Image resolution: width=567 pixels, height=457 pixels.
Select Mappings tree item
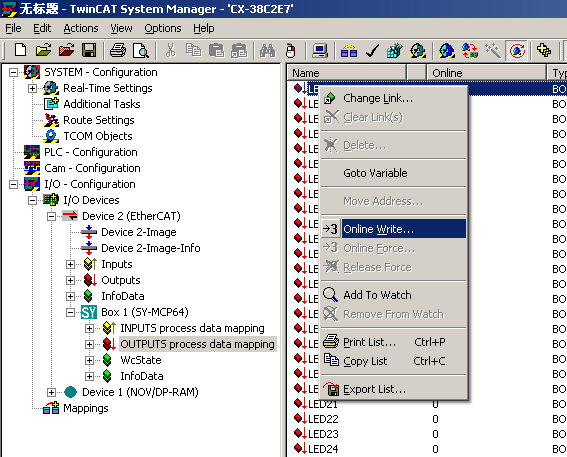[x=86, y=408]
